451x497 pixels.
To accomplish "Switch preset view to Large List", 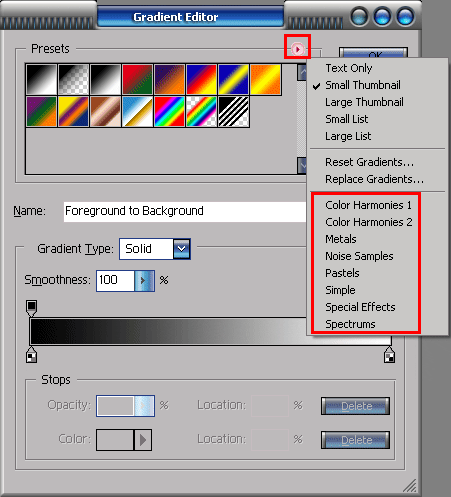I will (x=348, y=136).
